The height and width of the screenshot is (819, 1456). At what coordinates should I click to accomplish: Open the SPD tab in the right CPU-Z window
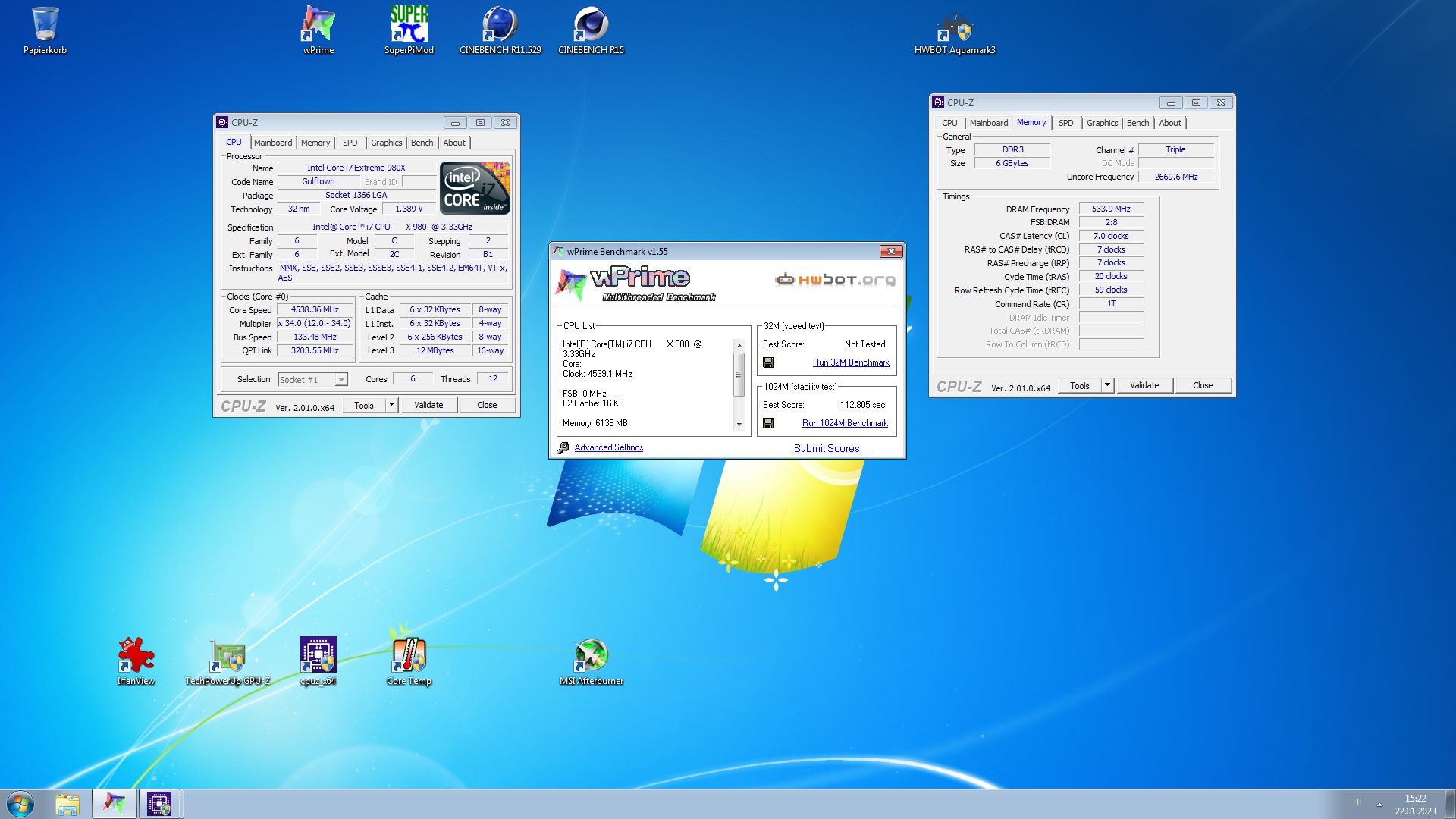[x=1066, y=123]
